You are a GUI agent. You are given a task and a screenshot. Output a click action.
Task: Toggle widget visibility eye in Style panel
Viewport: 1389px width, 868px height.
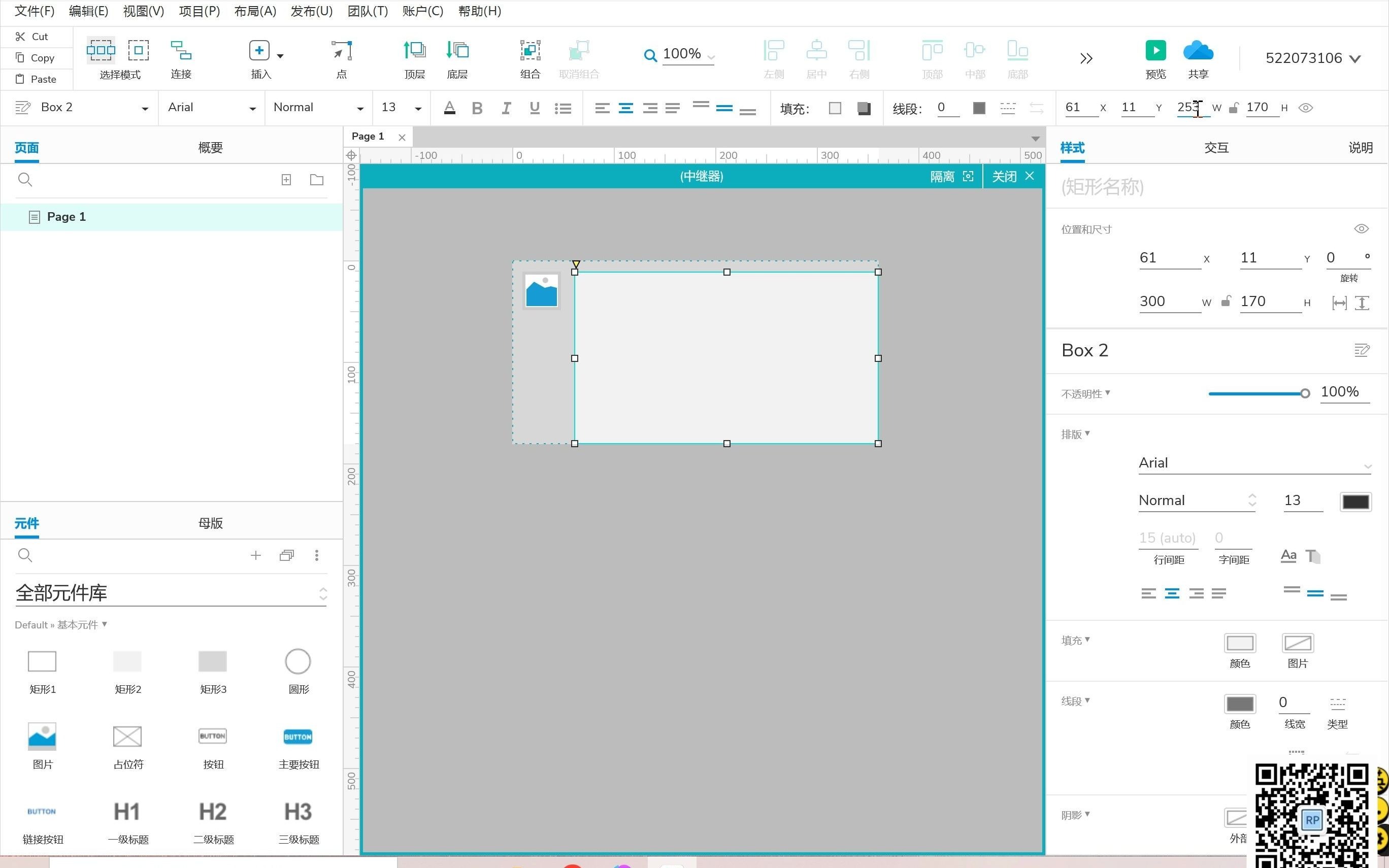click(x=1361, y=228)
